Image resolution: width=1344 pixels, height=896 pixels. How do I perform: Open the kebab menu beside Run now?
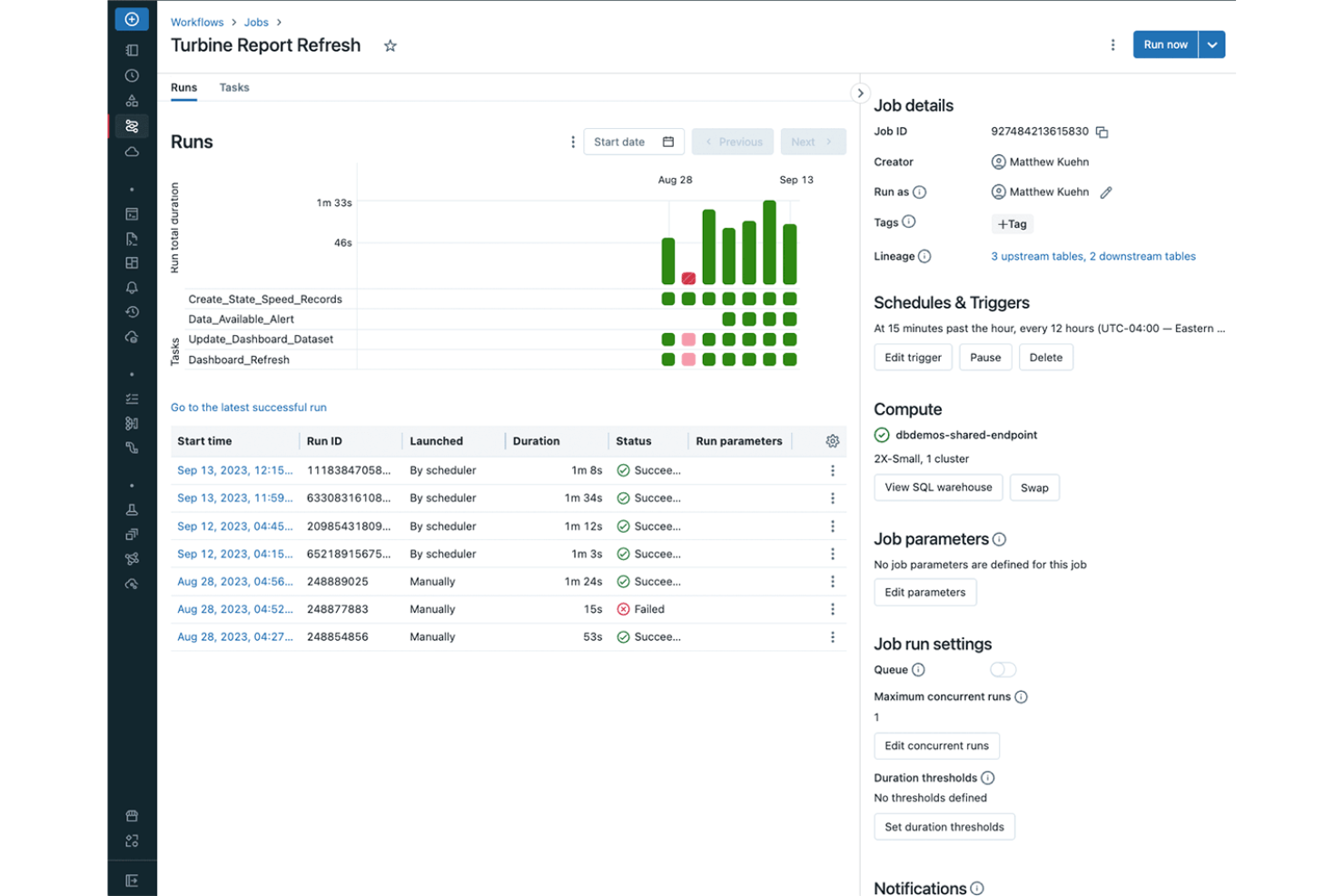(x=1113, y=44)
